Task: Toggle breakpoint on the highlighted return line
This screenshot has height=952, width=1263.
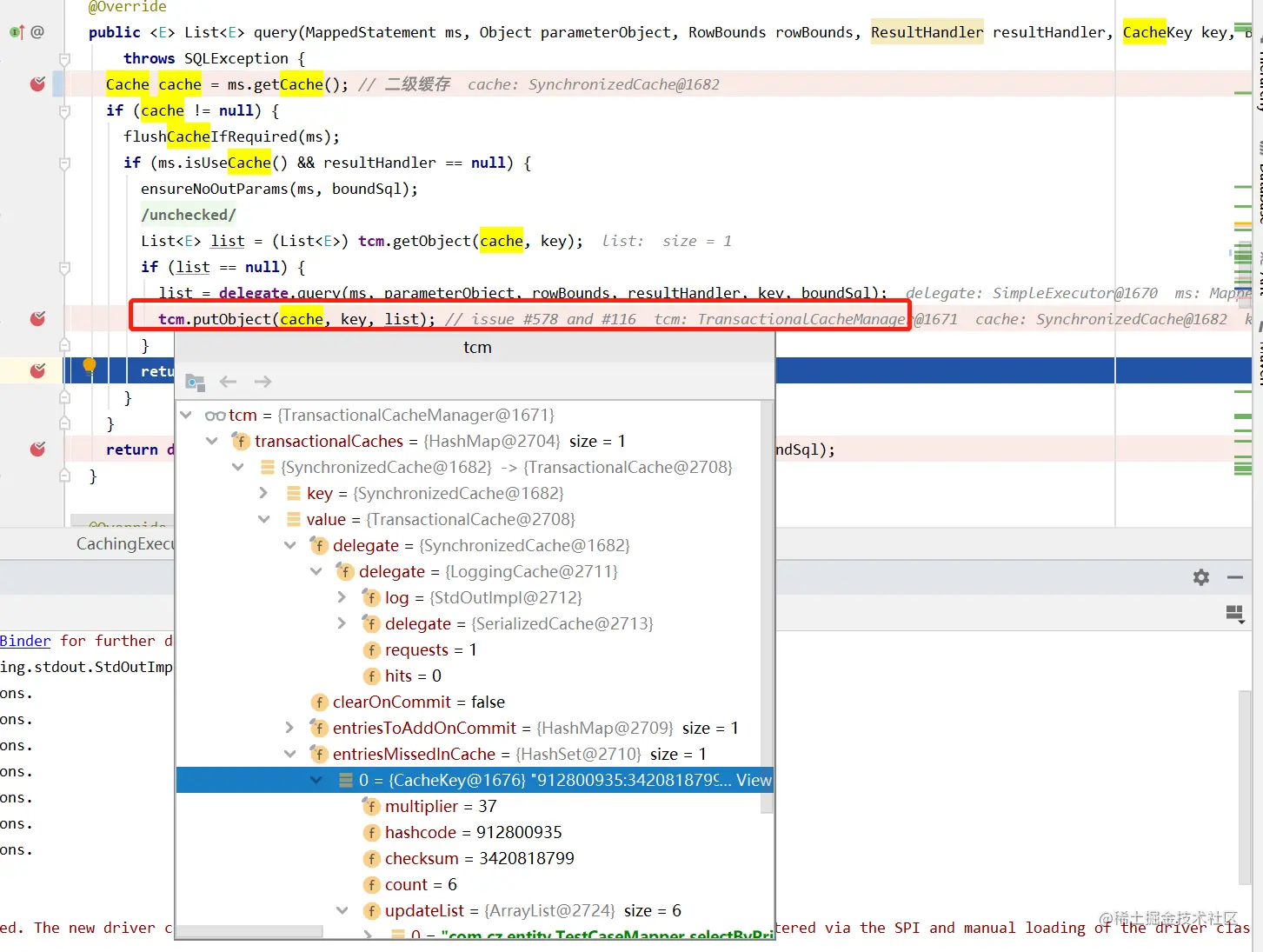Action: (37, 371)
